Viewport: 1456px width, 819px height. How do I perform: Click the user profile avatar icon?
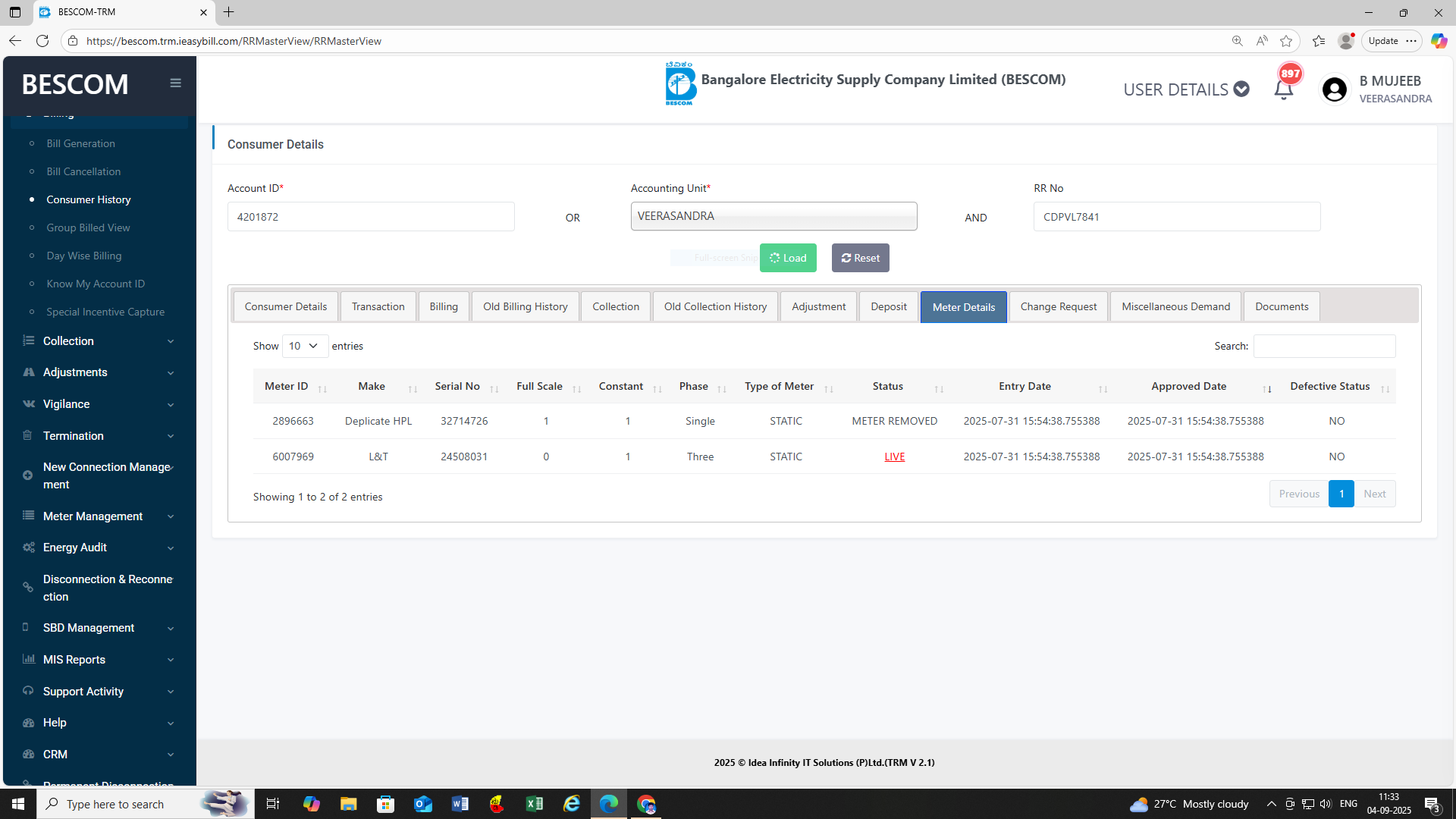(1334, 89)
